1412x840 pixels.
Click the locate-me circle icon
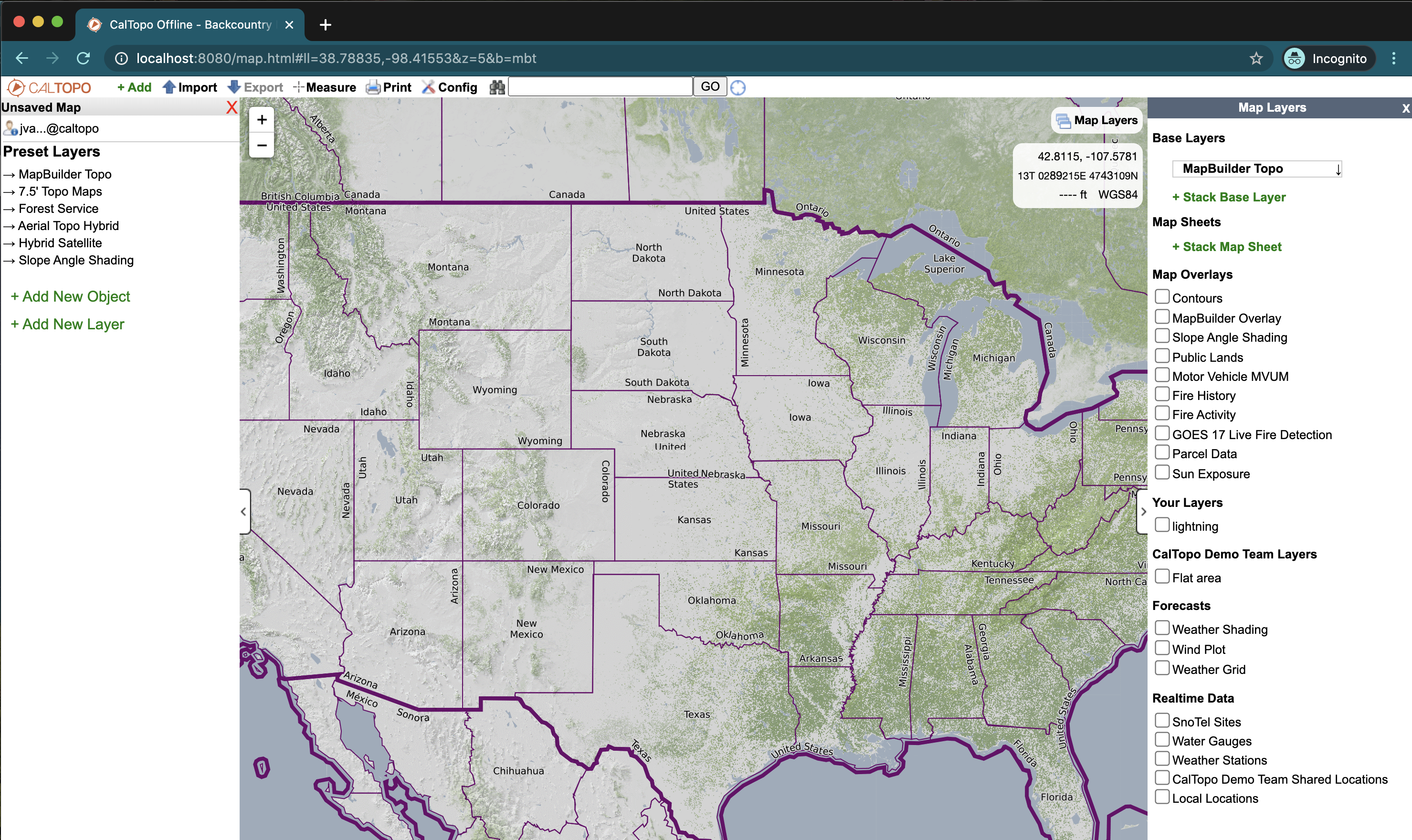(x=738, y=88)
